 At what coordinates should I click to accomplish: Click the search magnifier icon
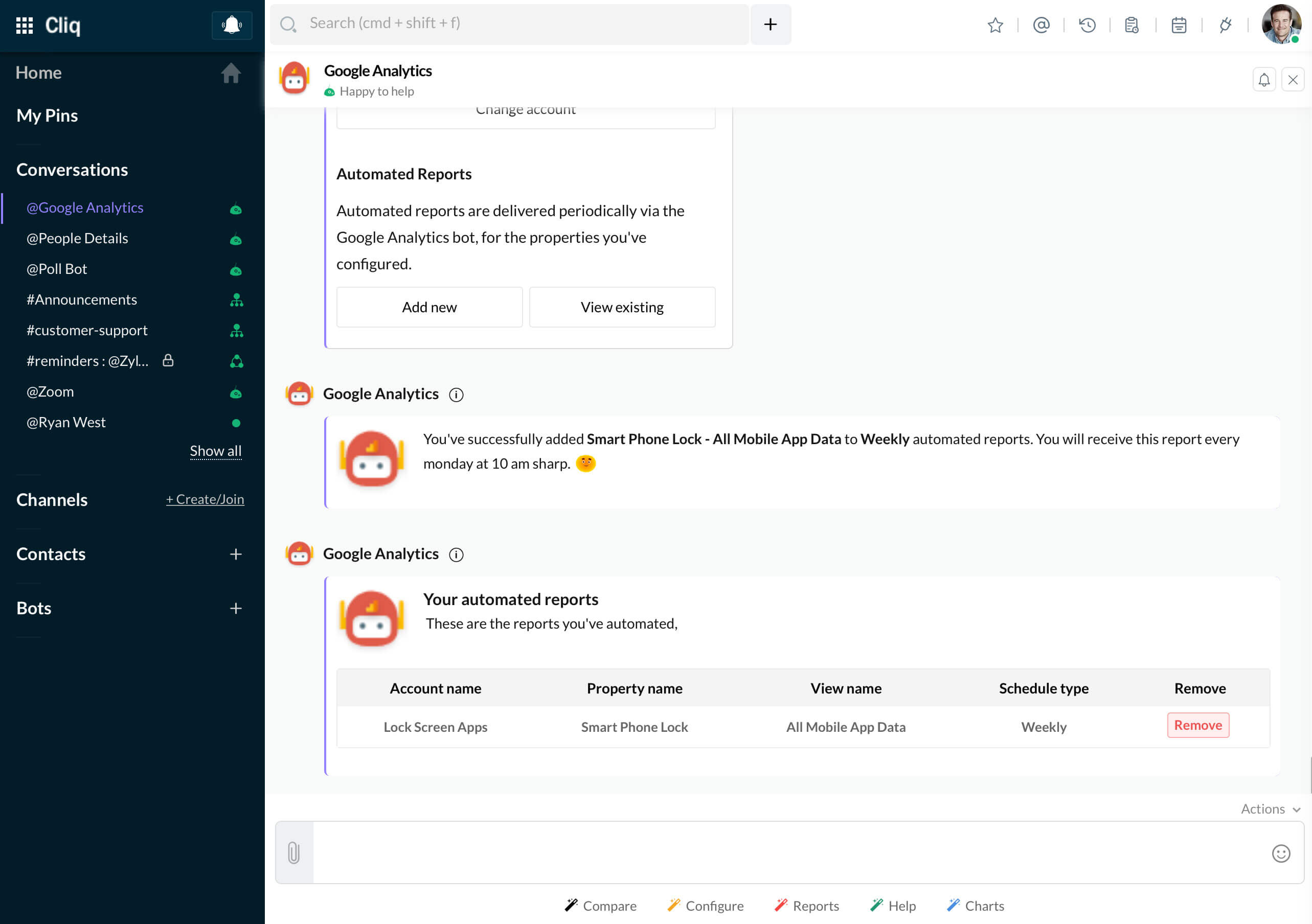click(x=288, y=24)
